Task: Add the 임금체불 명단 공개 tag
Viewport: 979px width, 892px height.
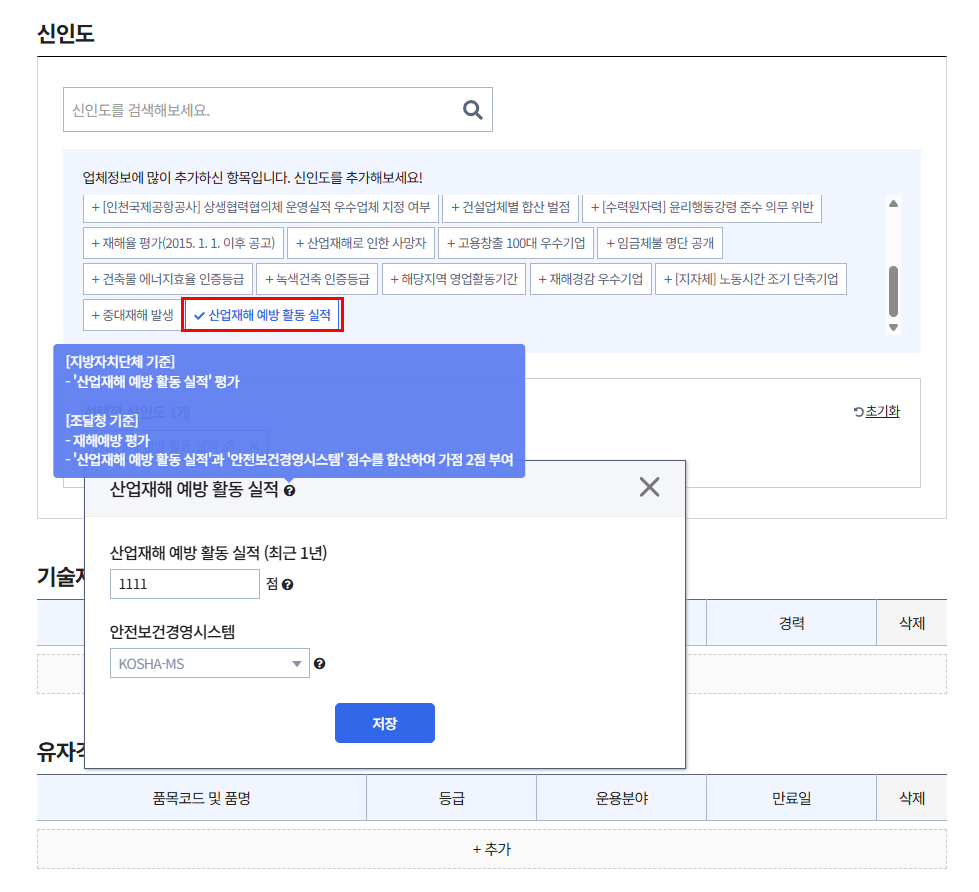Action: coord(660,243)
